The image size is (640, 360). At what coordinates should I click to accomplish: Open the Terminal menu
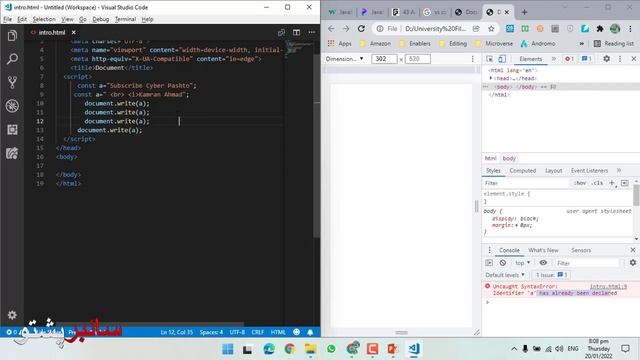pyautogui.click(x=125, y=19)
